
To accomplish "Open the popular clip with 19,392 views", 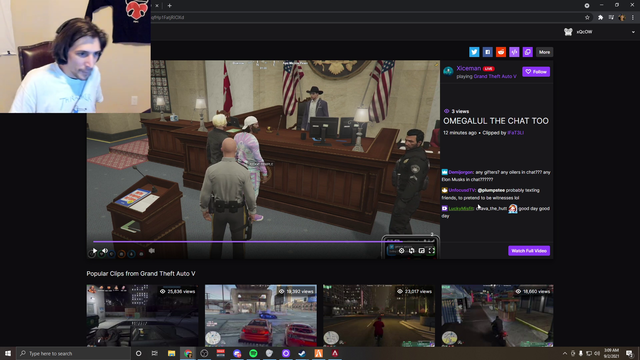I will click(x=260, y=316).
